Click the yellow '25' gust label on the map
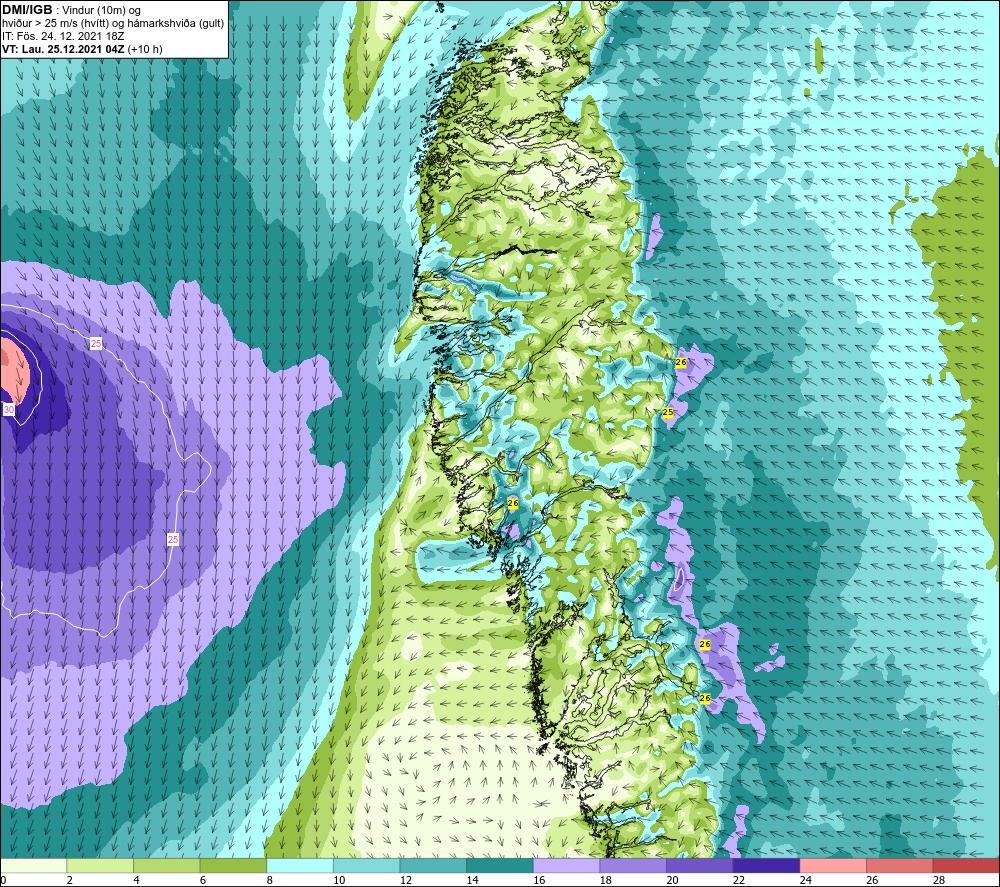Screen dimensions: 1000x887 click(x=668, y=412)
